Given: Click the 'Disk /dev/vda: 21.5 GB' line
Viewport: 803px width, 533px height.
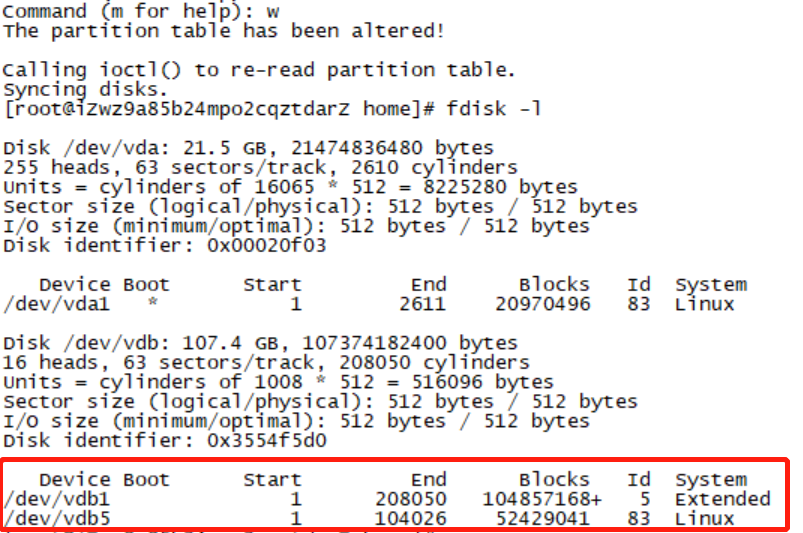Looking at the screenshot, I should coord(248,148).
